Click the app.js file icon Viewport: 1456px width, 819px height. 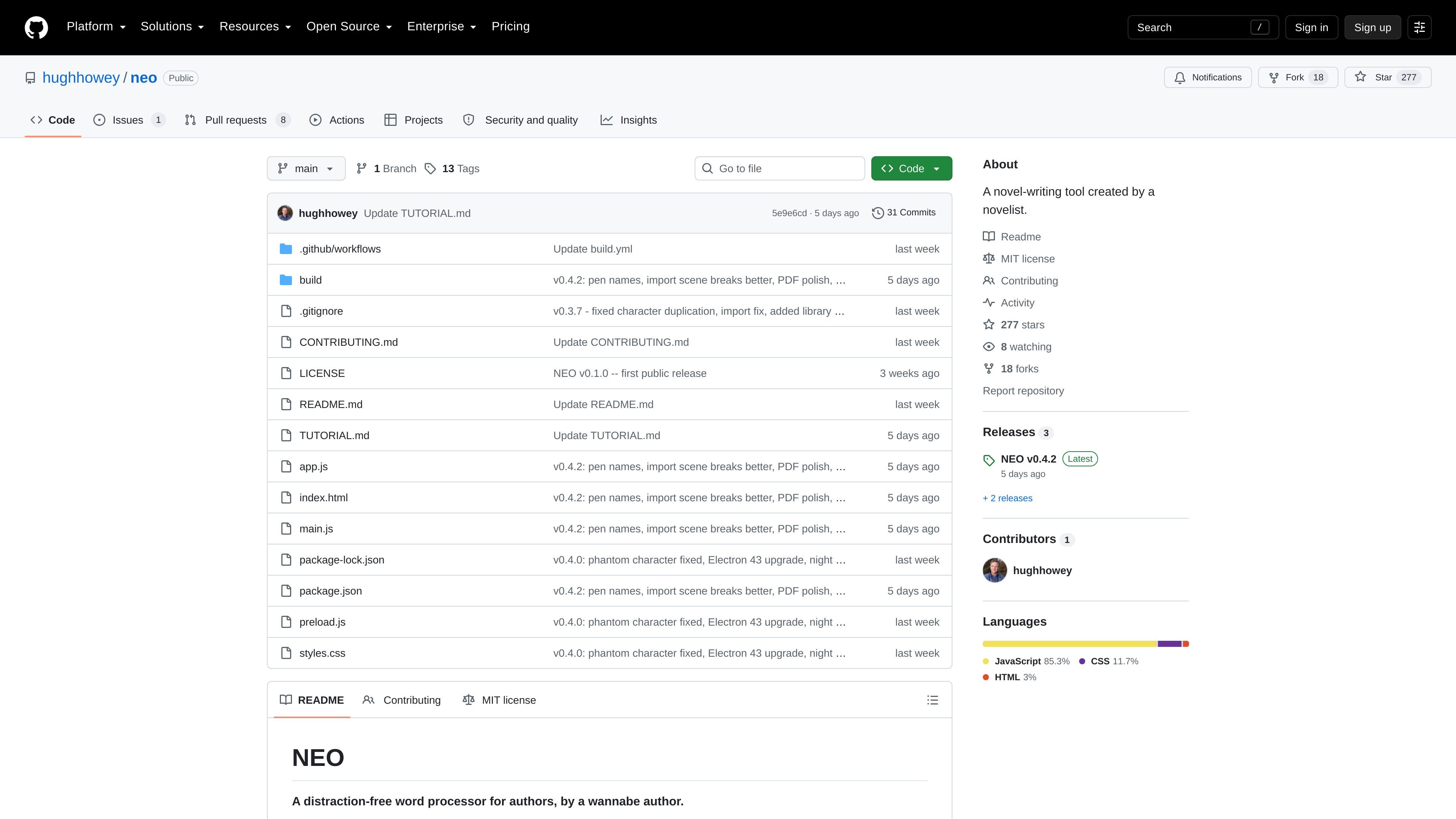pyautogui.click(x=286, y=466)
